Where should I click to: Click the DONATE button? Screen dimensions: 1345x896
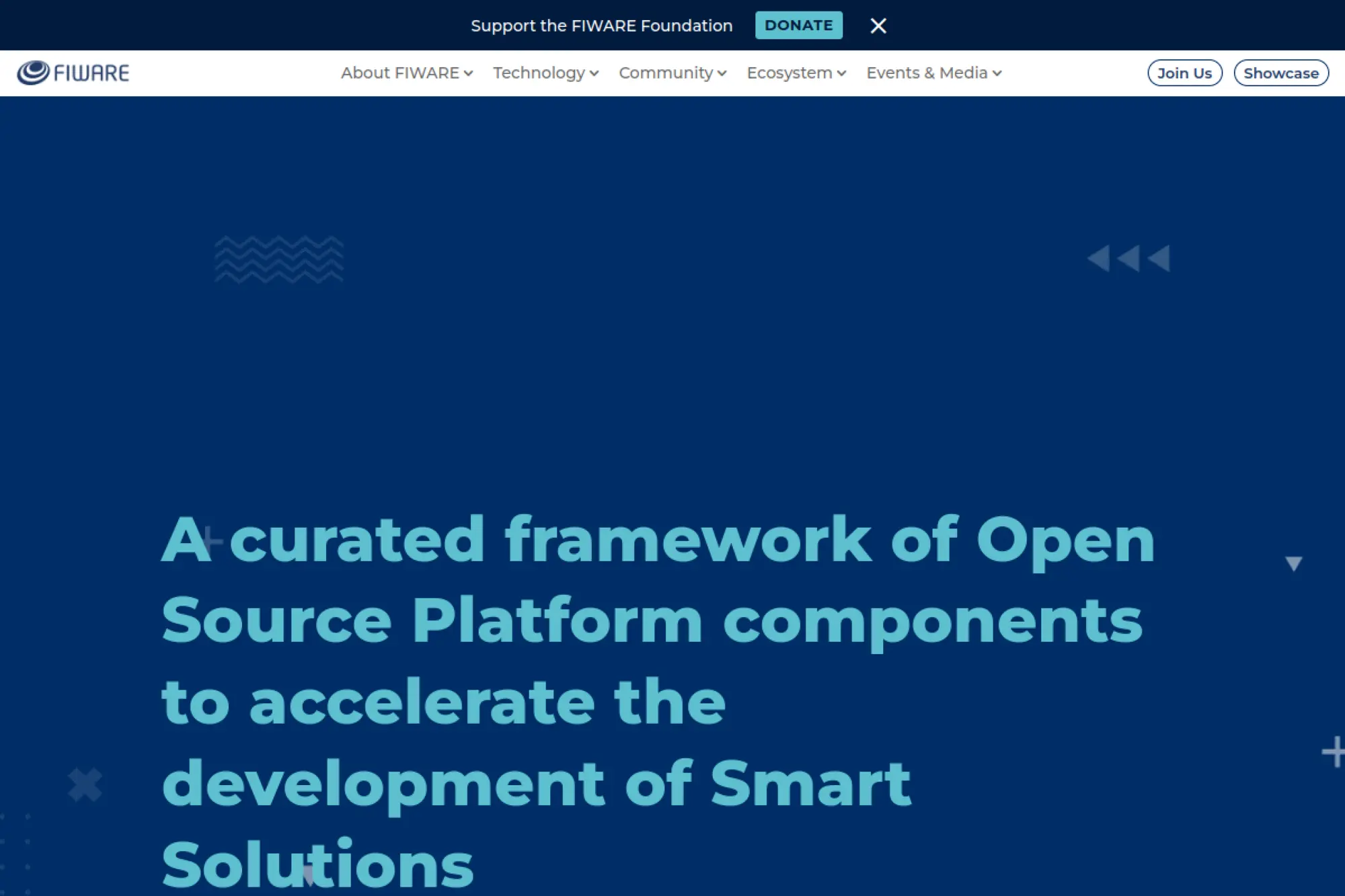coord(798,26)
